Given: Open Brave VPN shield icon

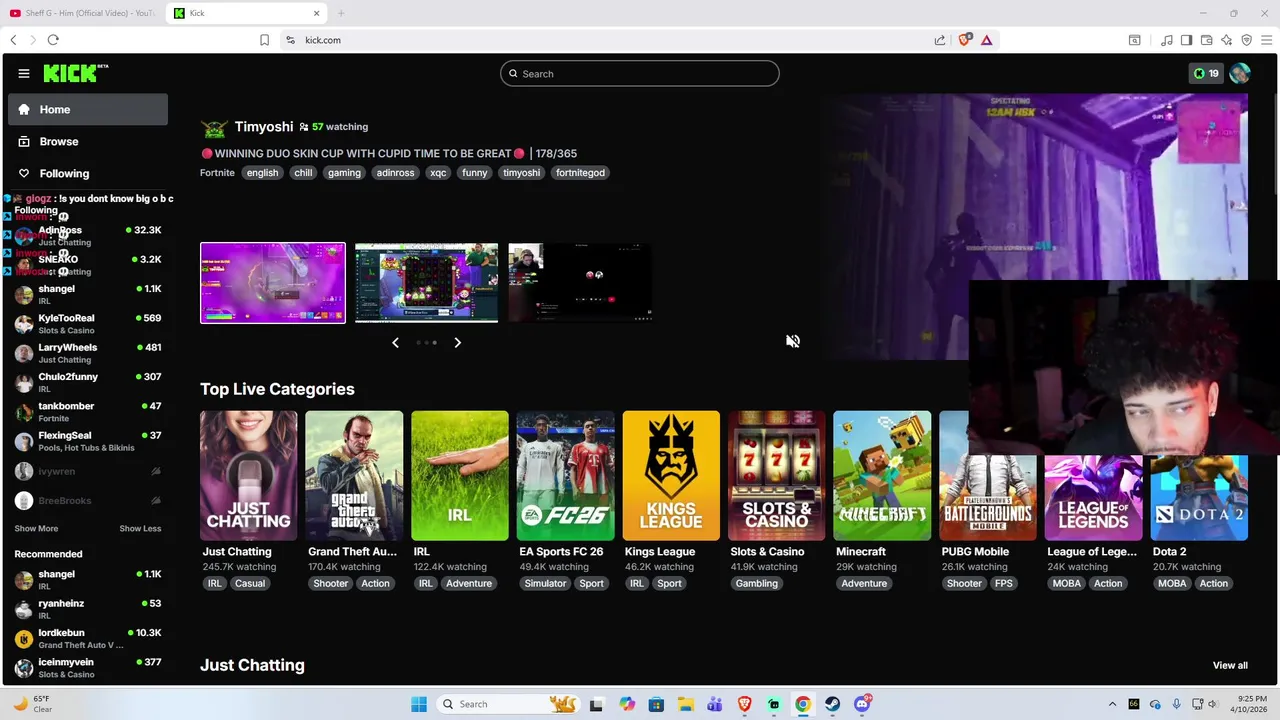Looking at the screenshot, I should [1246, 40].
